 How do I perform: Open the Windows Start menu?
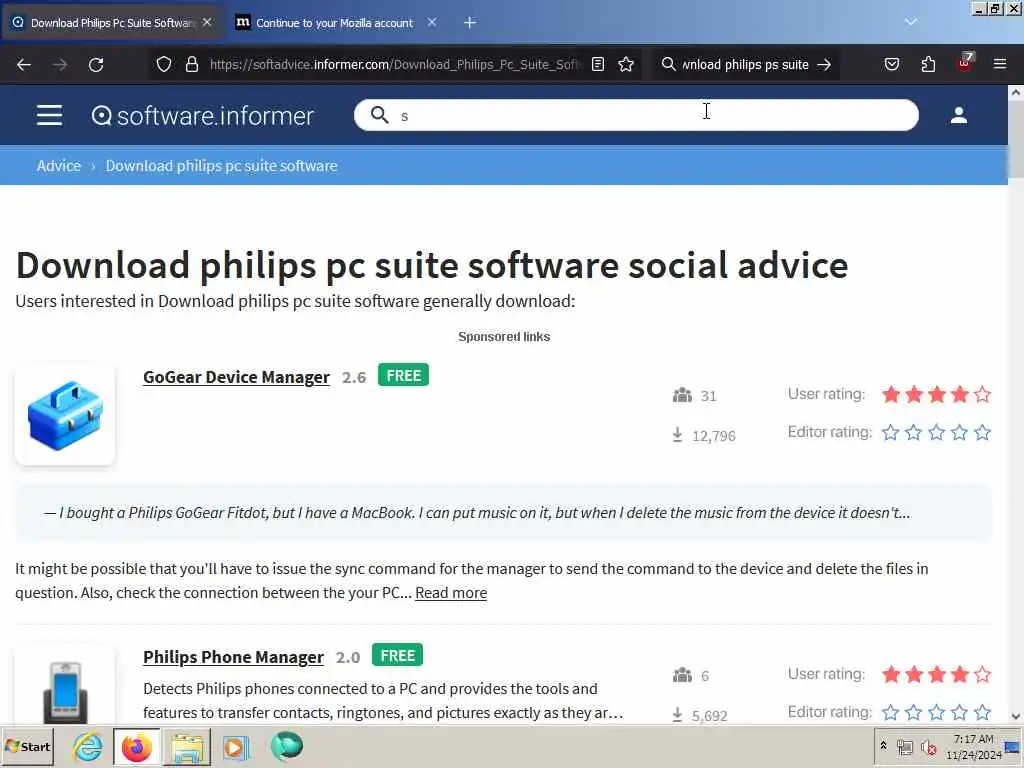point(27,746)
